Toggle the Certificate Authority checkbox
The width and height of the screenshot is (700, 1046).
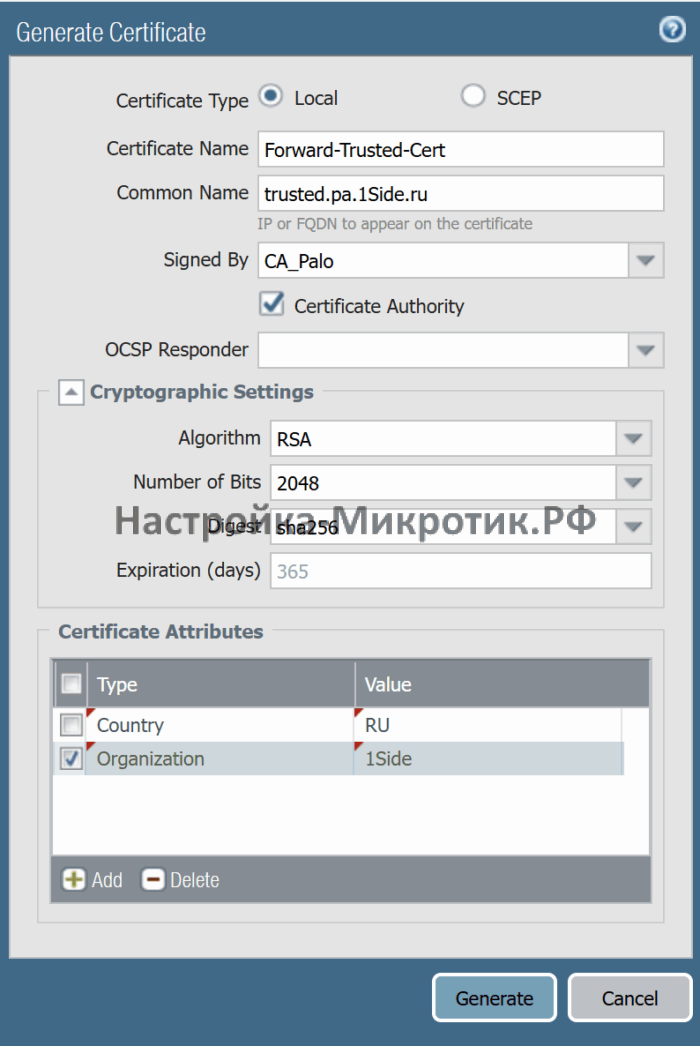[272, 304]
